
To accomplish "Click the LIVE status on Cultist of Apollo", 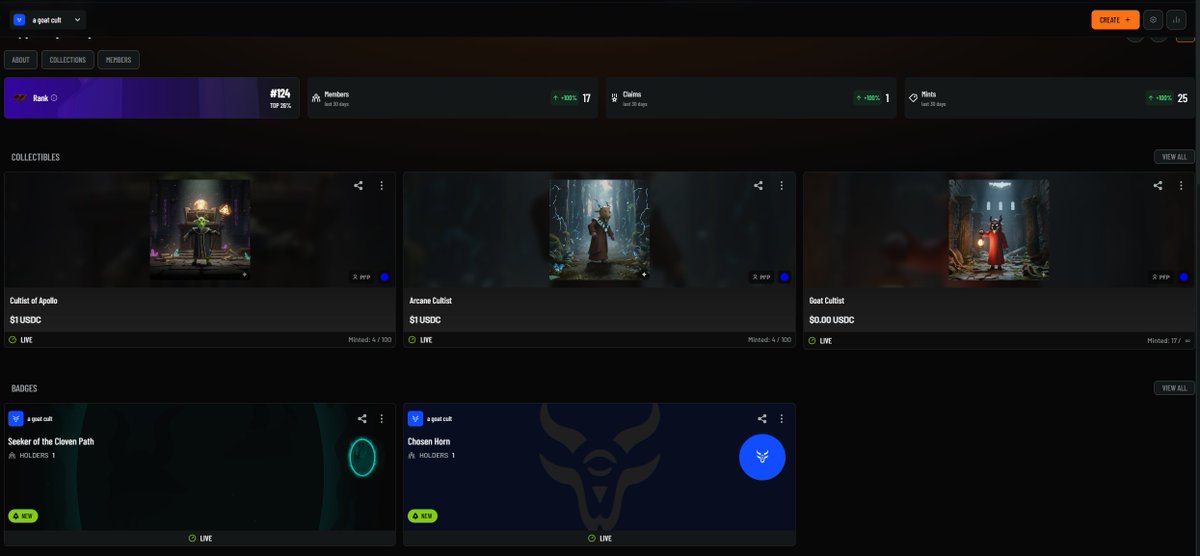I will click(x=21, y=340).
